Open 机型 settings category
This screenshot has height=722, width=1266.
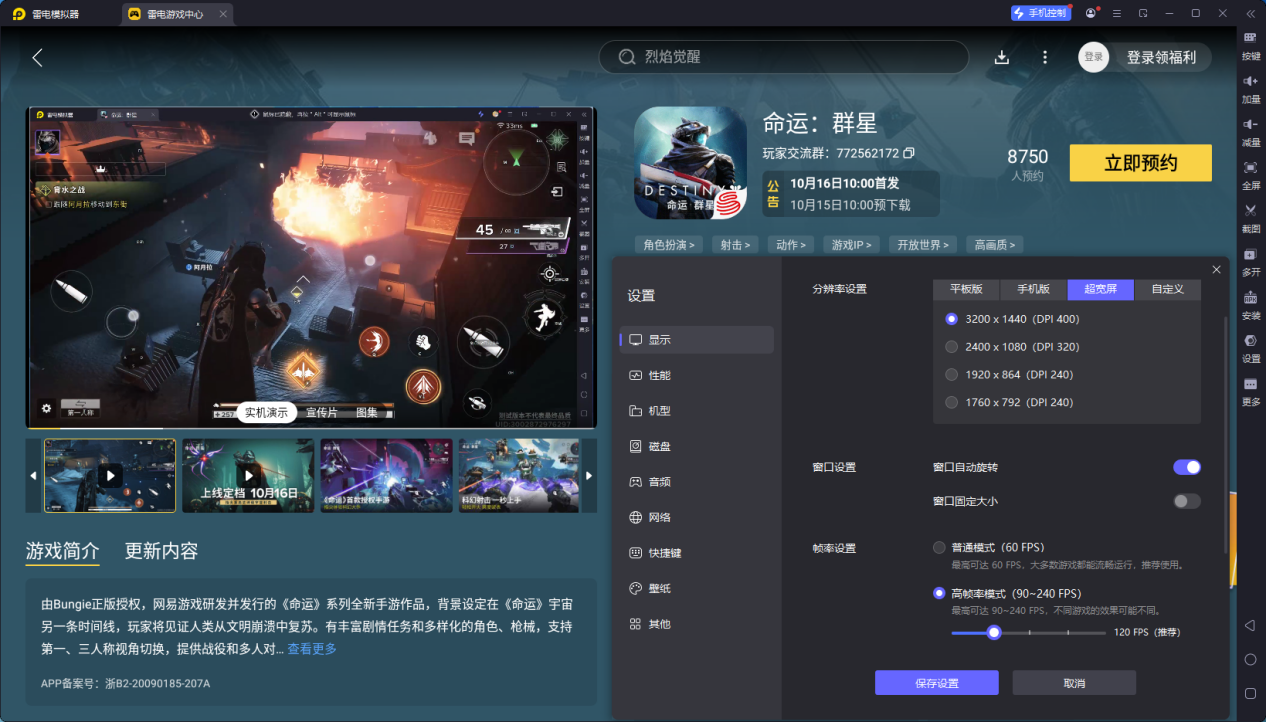coord(696,411)
